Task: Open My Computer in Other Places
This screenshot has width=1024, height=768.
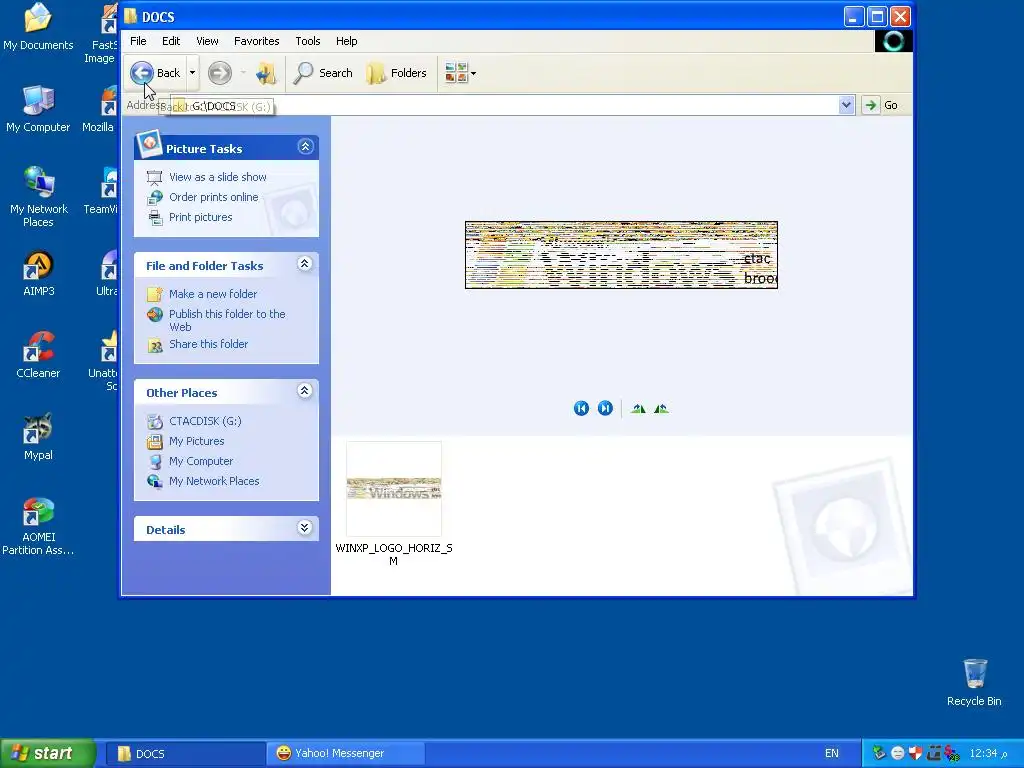Action: (200, 461)
